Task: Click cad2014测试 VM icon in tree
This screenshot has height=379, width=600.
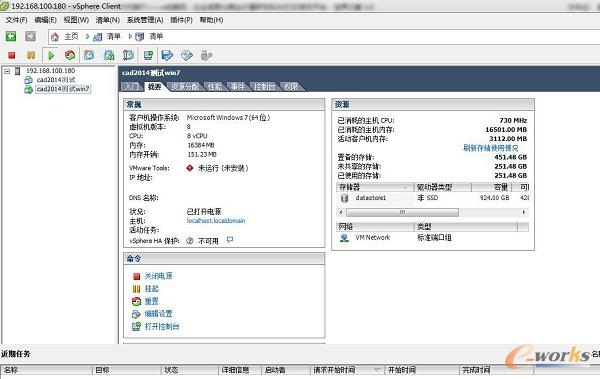Action: tap(28, 80)
